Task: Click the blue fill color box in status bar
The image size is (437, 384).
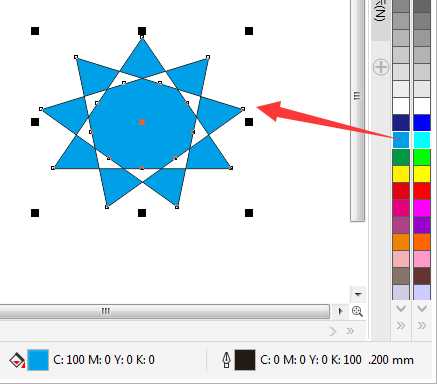Action: pyautogui.click(x=38, y=360)
